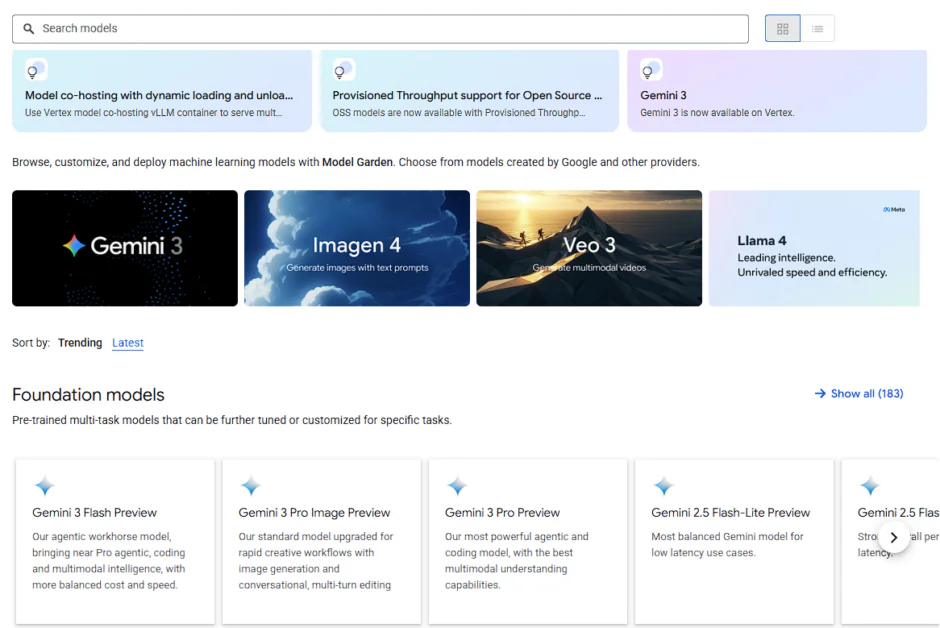This screenshot has height=628, width=940.
Task: Type in the Search models field
Action: [390, 29]
